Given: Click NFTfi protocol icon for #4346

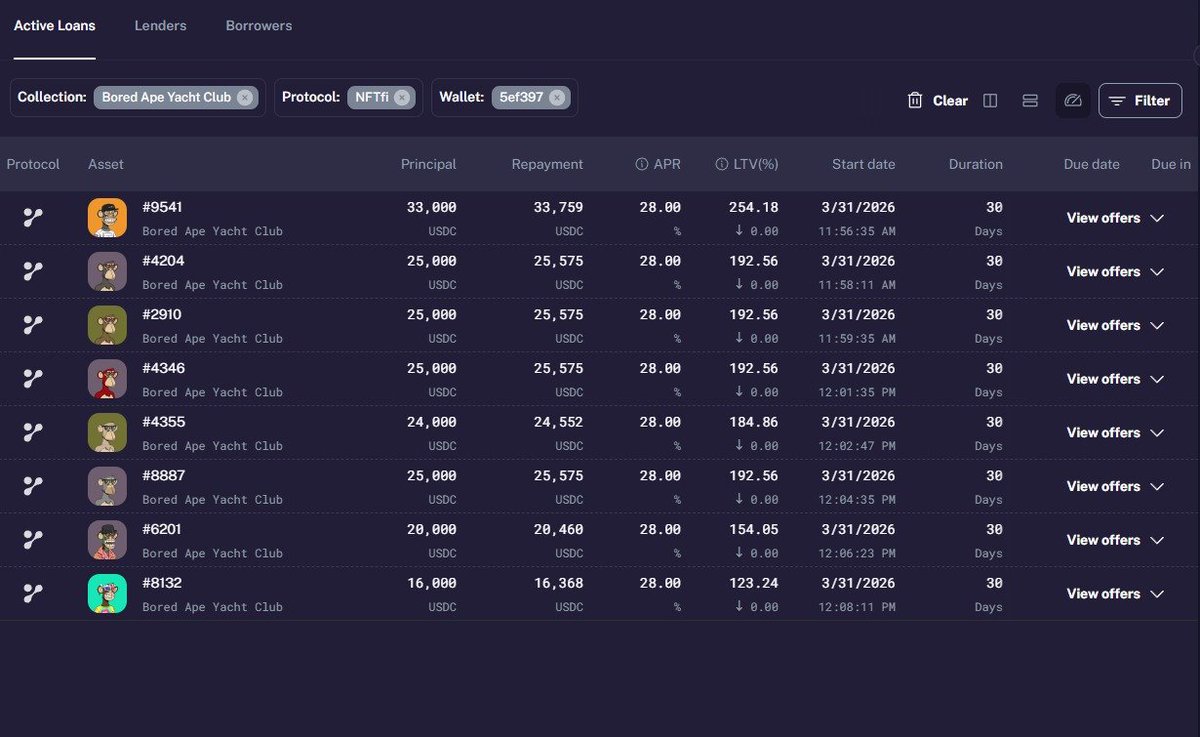Looking at the screenshot, I should click(x=33, y=379).
